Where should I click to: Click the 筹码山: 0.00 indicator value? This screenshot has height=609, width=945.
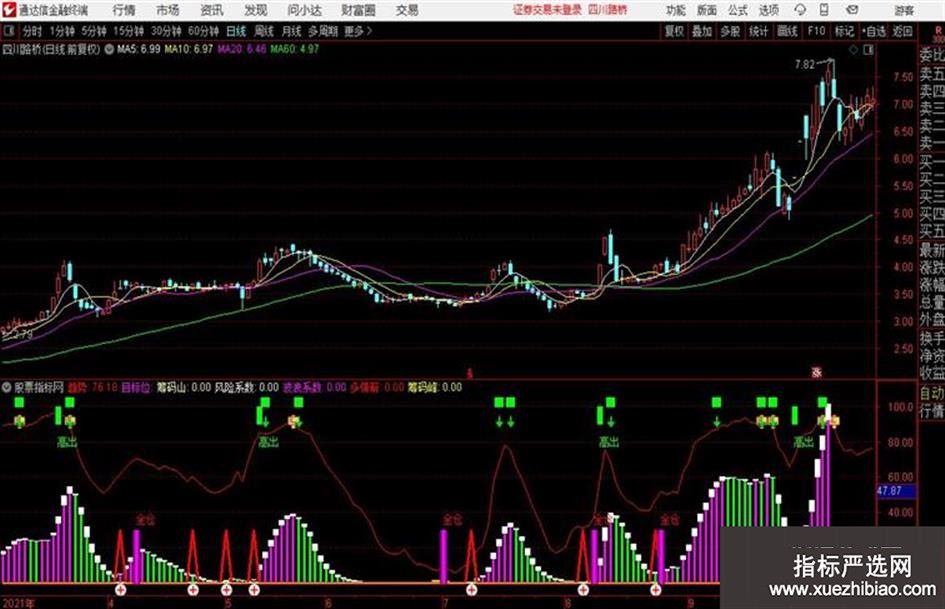point(184,387)
